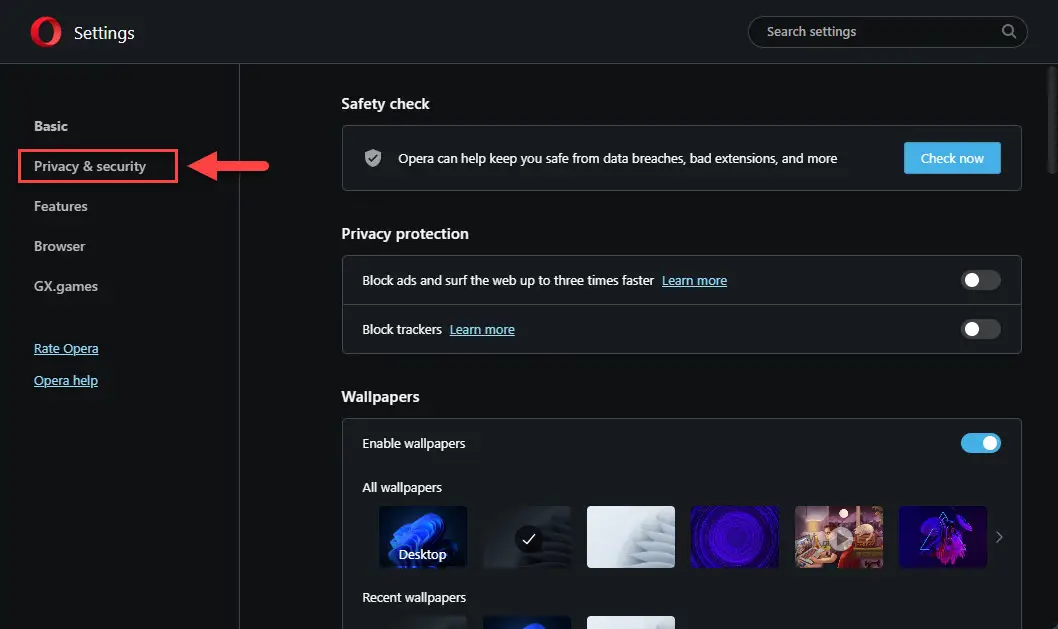Image resolution: width=1058 pixels, height=629 pixels.
Task: Open Learn more about Block trackers
Action: pyautogui.click(x=482, y=330)
